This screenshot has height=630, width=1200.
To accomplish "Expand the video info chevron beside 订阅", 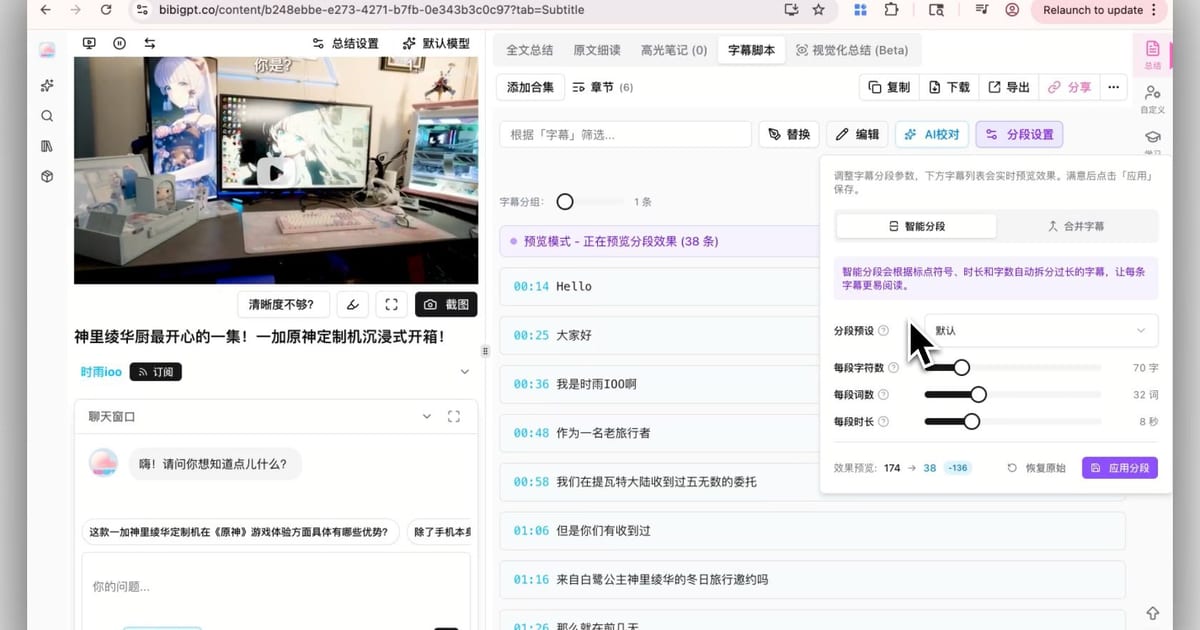I will (464, 372).
